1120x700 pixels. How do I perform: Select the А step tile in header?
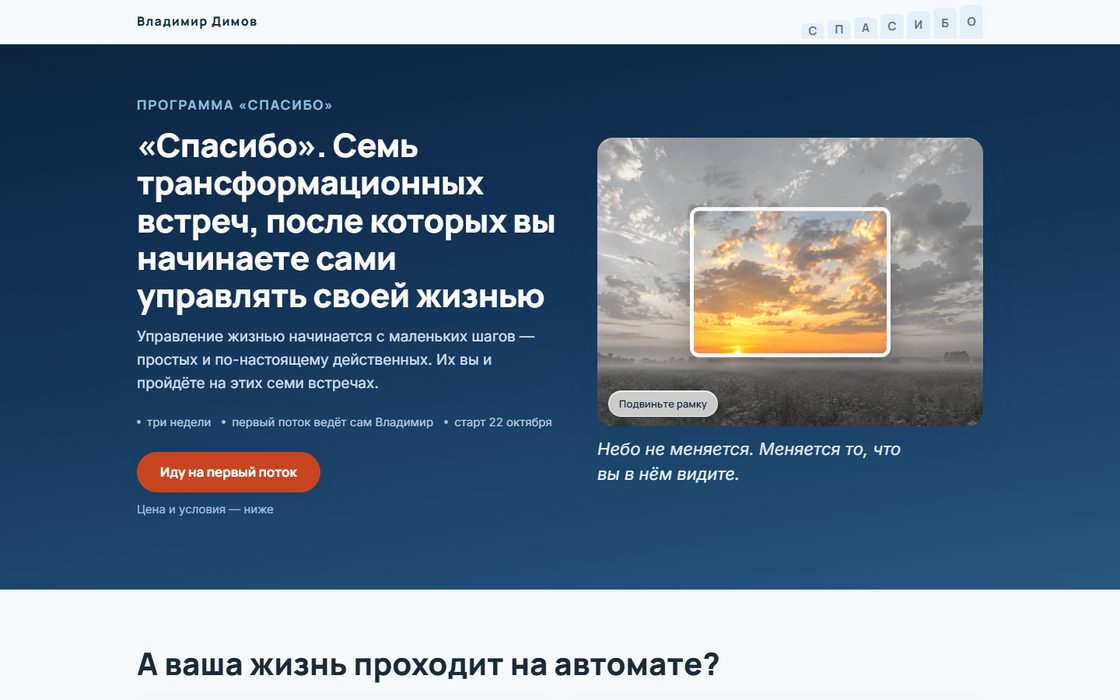pyautogui.click(x=865, y=28)
